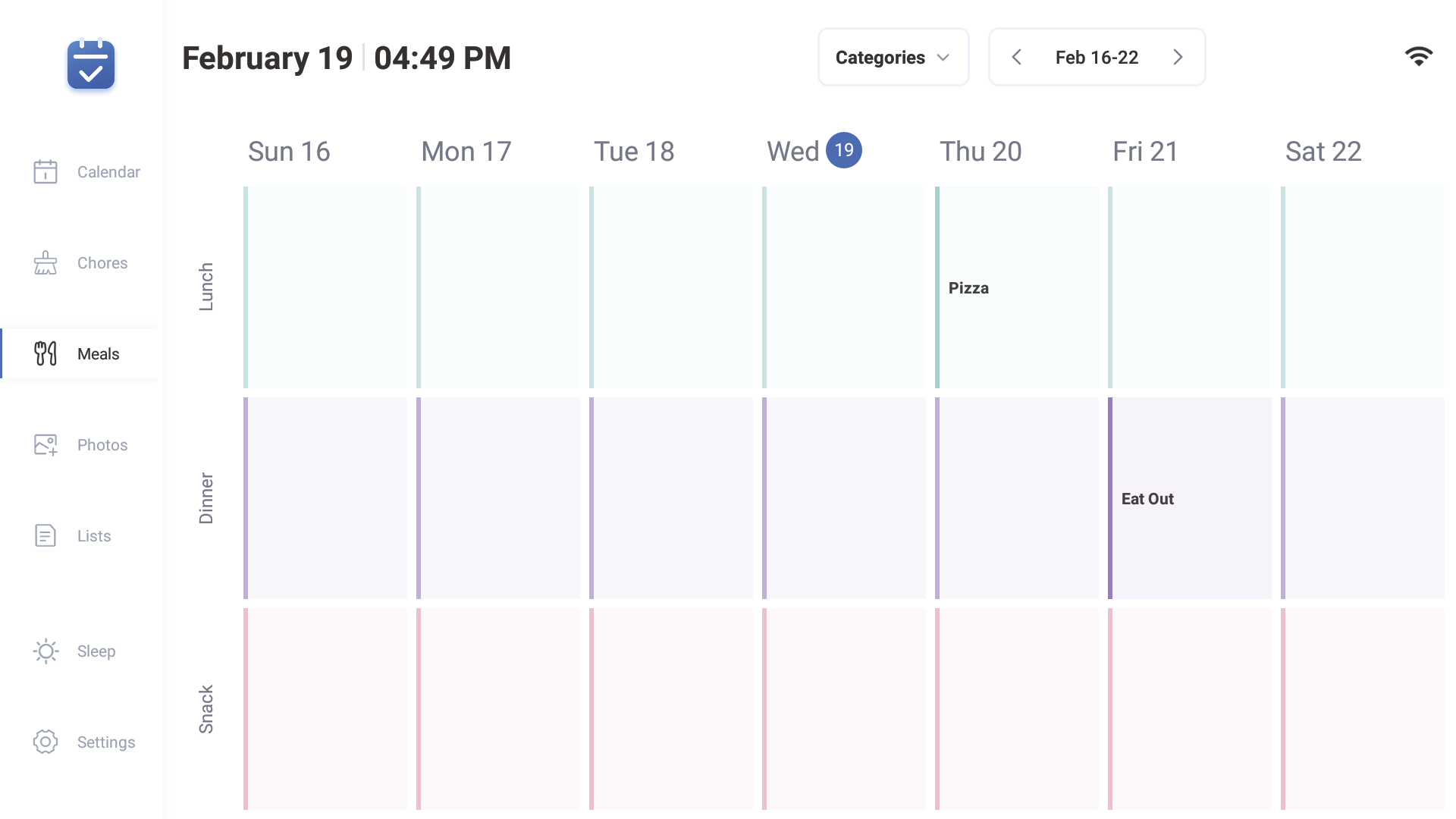Select the Sat 22 day header
Viewport: 1456px width, 819px height.
click(x=1323, y=151)
